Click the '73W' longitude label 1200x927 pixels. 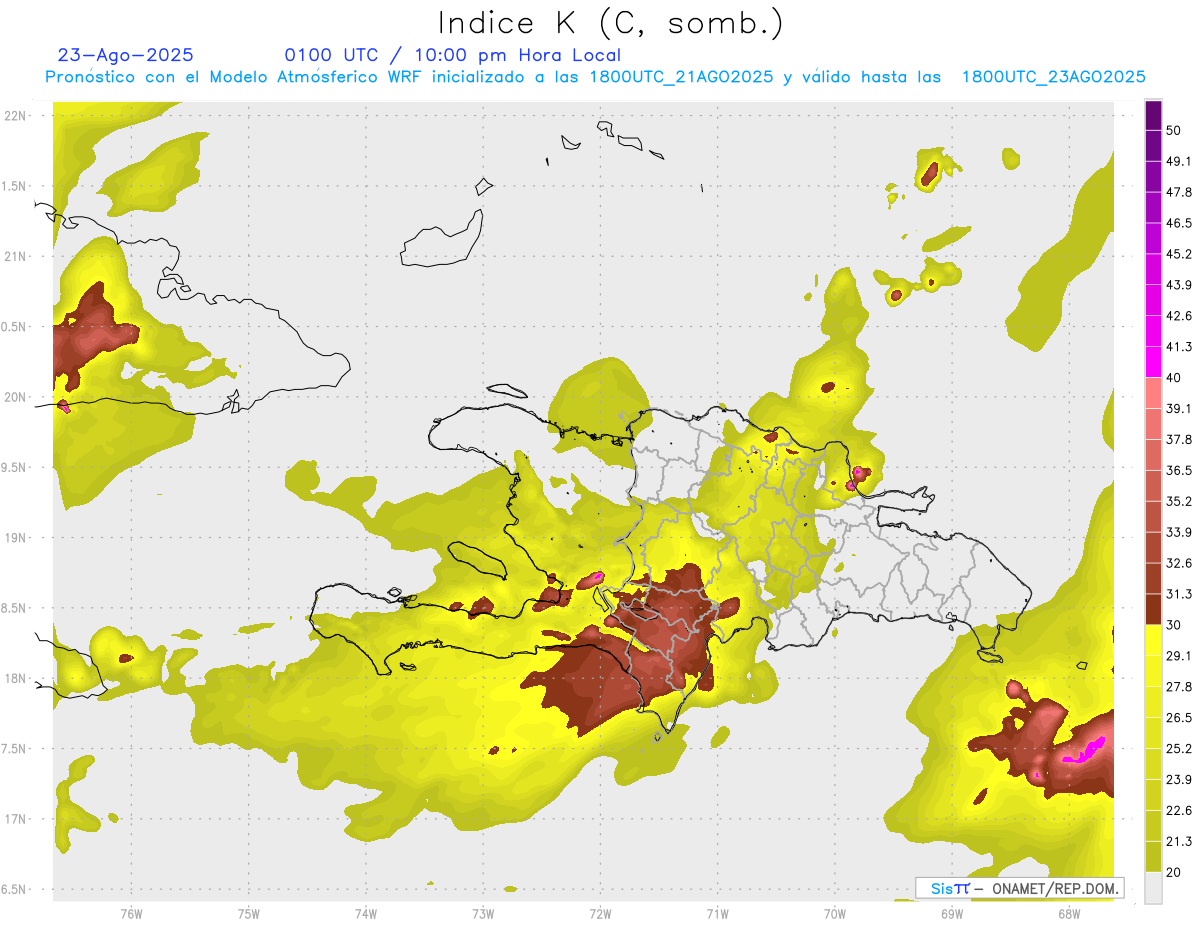(483, 913)
